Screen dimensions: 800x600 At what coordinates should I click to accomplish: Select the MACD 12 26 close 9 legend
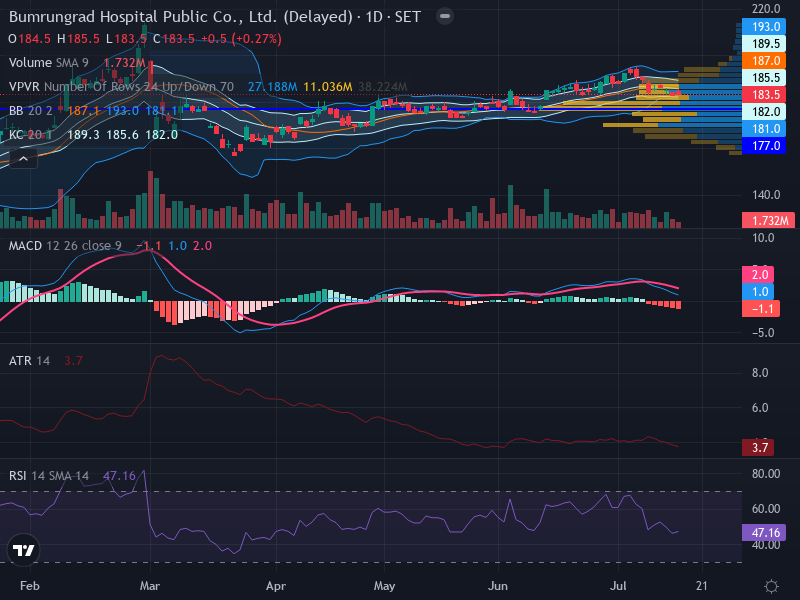(65, 246)
